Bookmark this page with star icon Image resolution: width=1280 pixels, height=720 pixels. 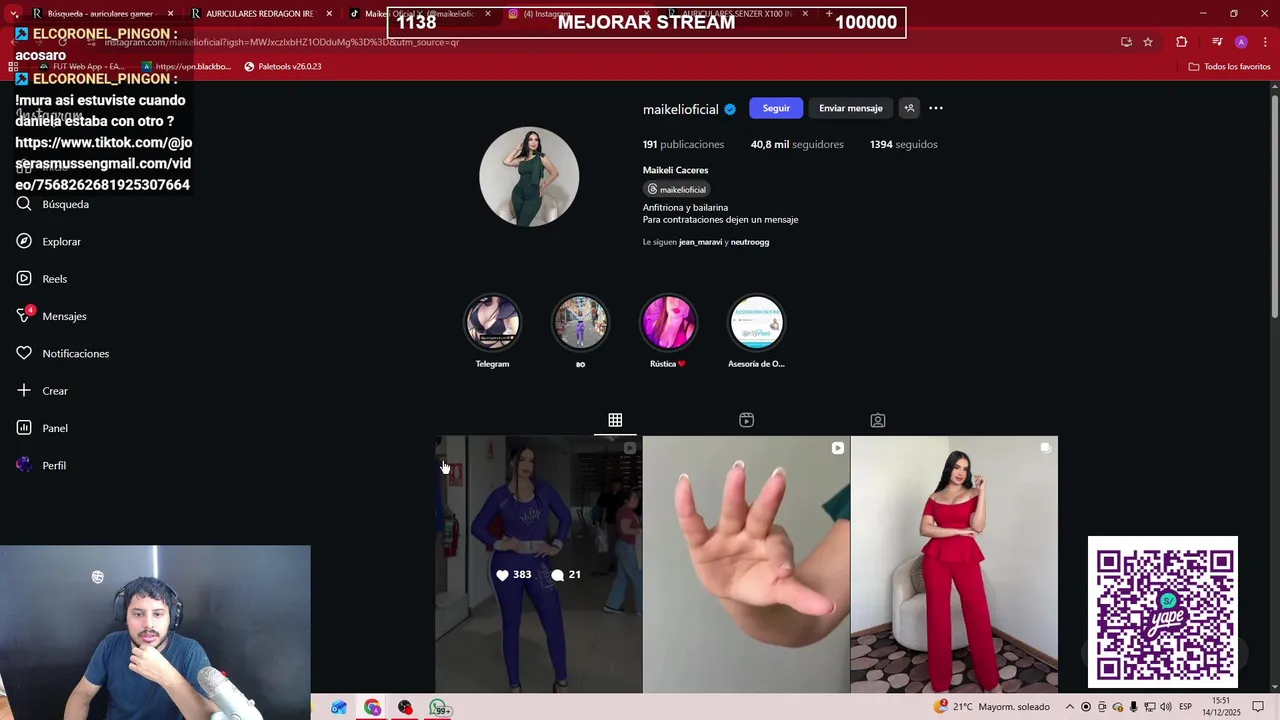[x=1148, y=42]
